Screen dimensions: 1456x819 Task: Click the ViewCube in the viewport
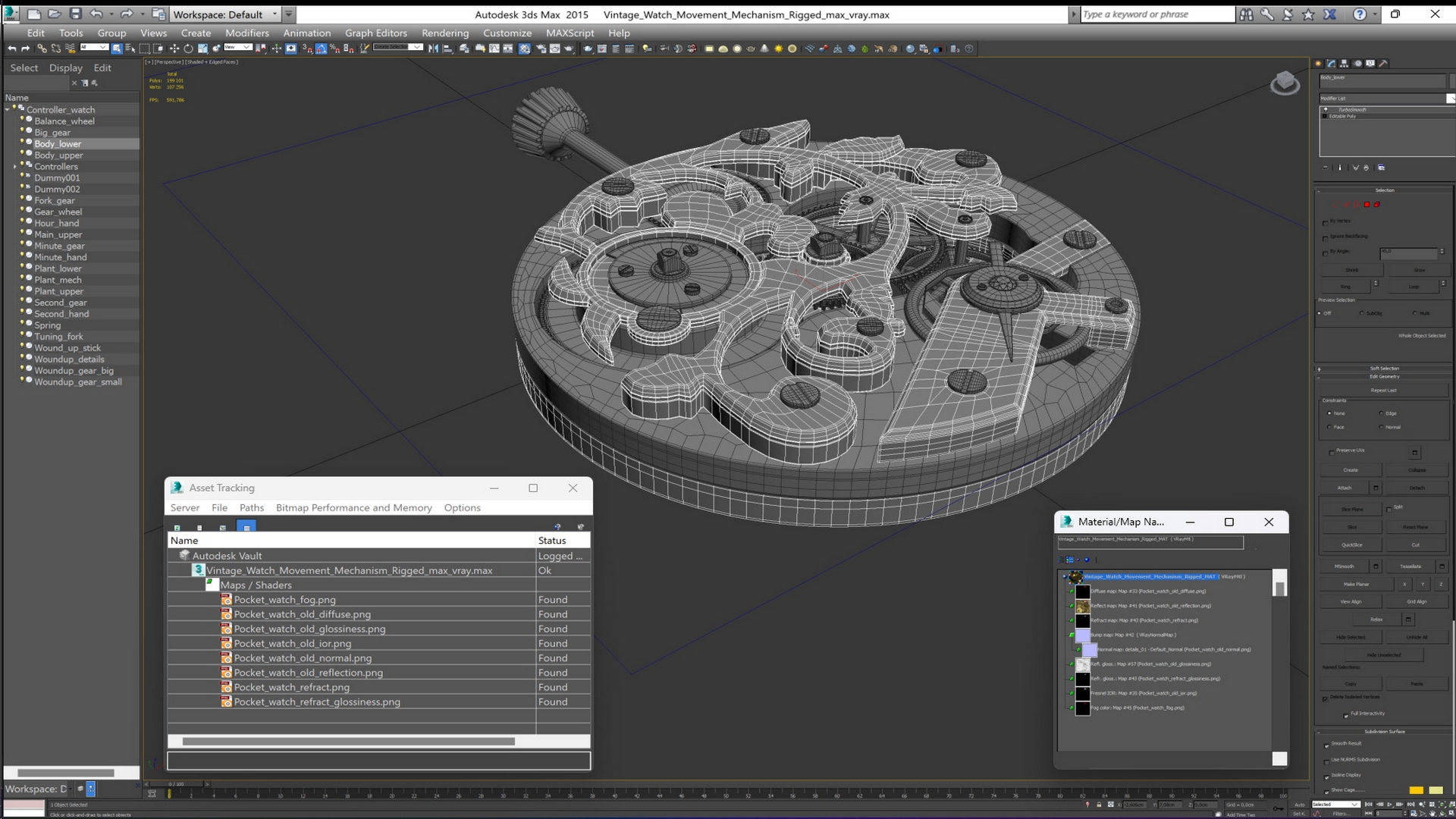[x=1285, y=82]
